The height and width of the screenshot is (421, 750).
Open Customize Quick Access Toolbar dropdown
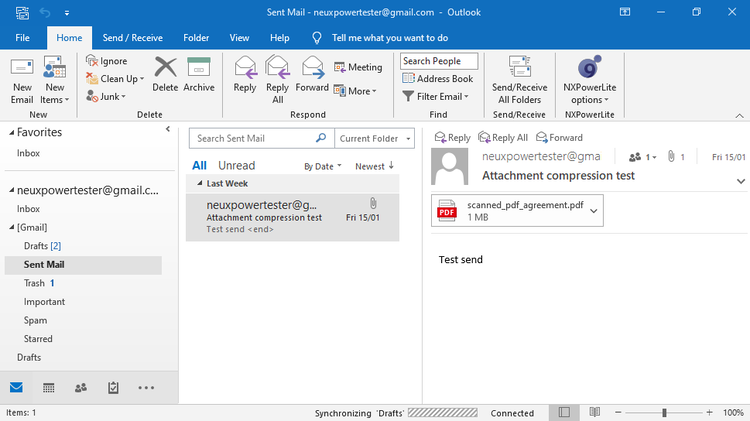67,13
